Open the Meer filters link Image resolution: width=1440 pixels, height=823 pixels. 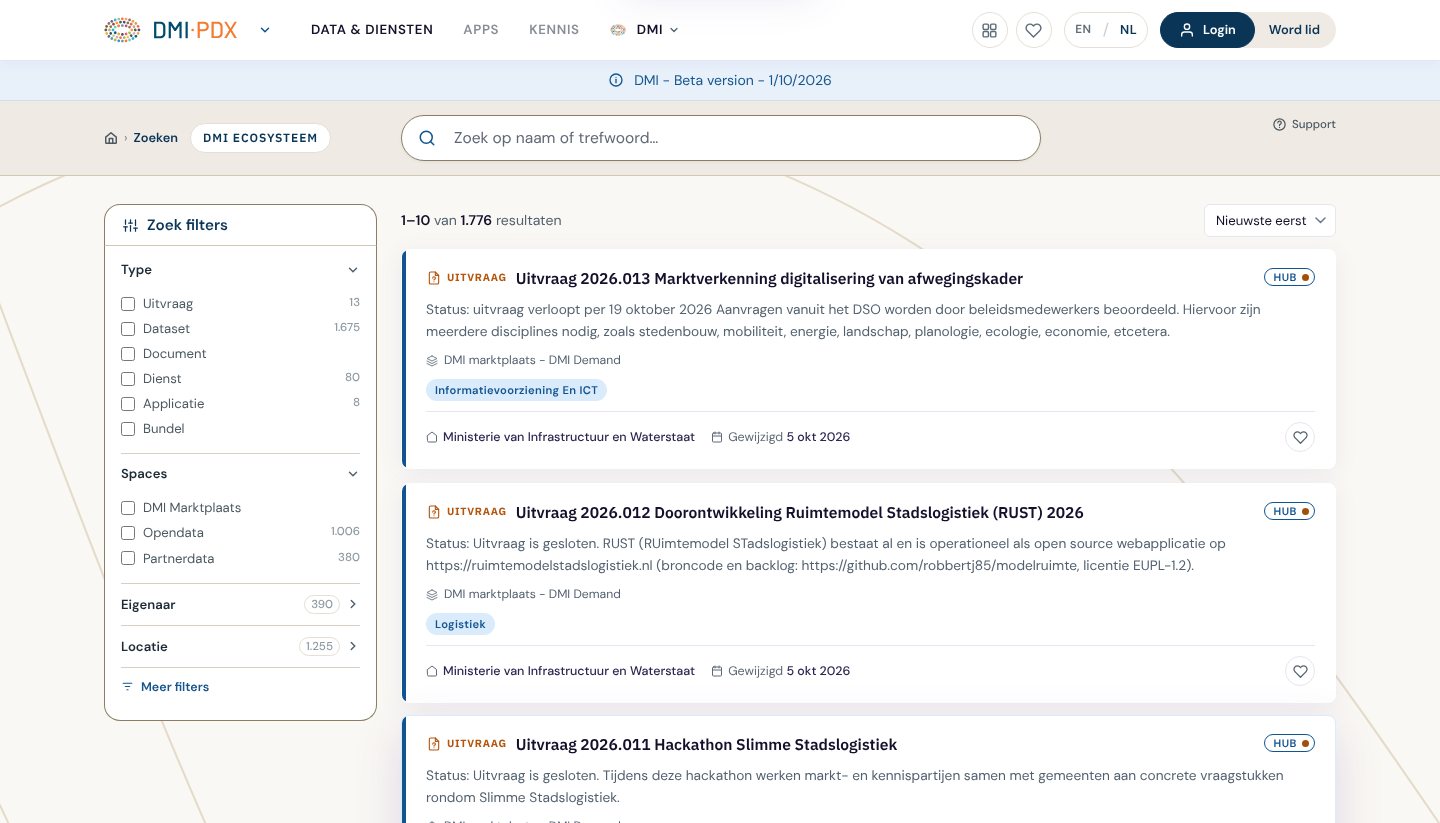[x=165, y=687]
